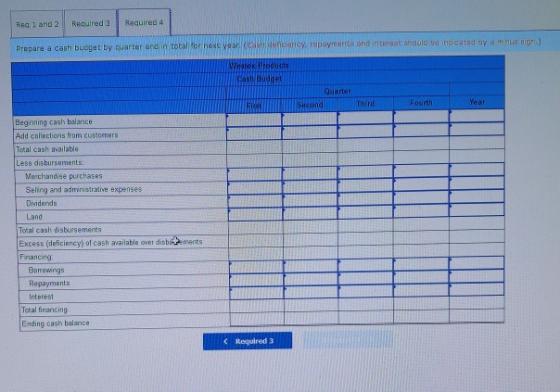Click Borrowings Fourth quarter cell
Image resolution: width=560 pixels, height=392 pixels.
click(x=421, y=264)
